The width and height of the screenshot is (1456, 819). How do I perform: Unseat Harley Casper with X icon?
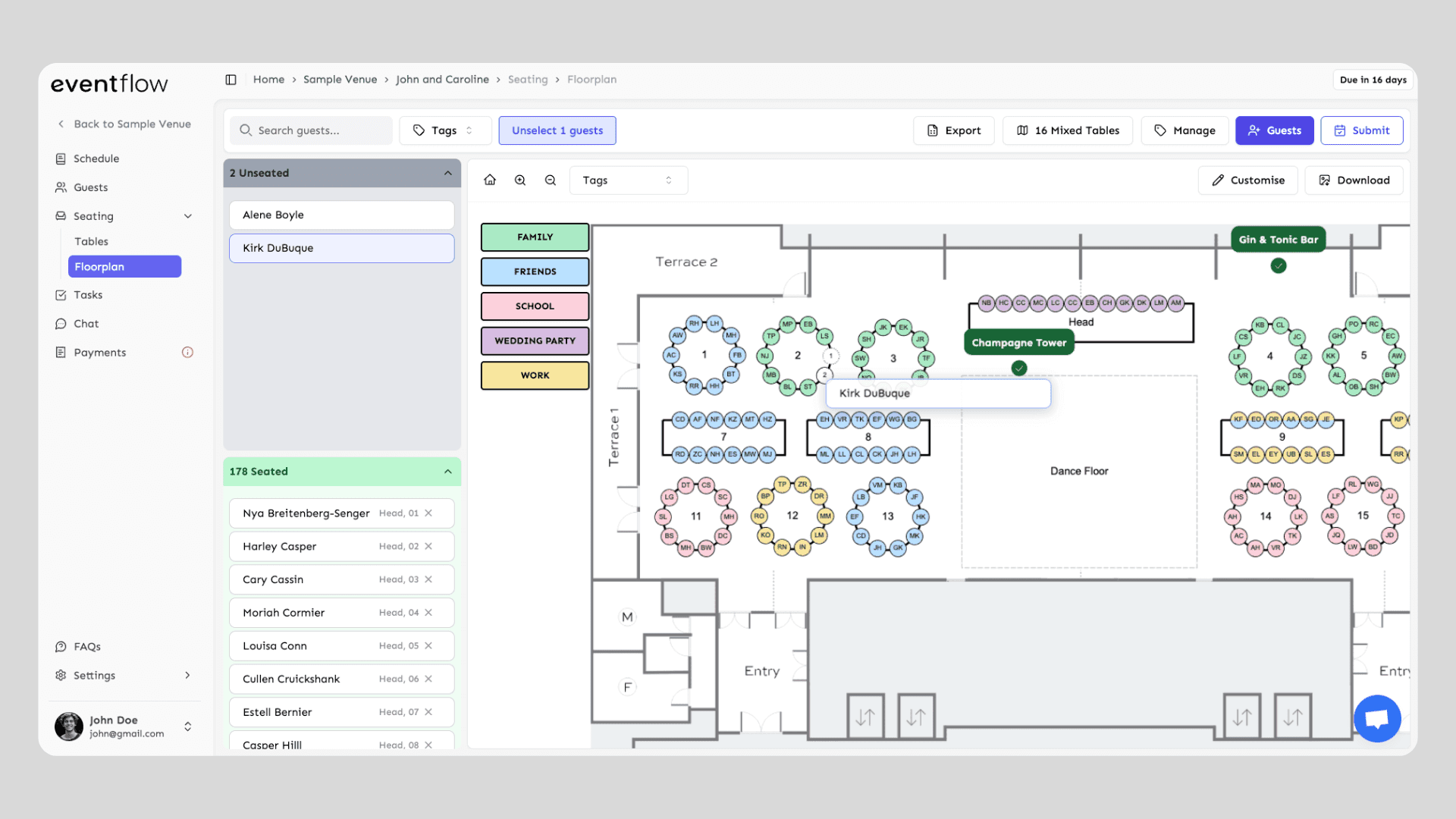428,547
